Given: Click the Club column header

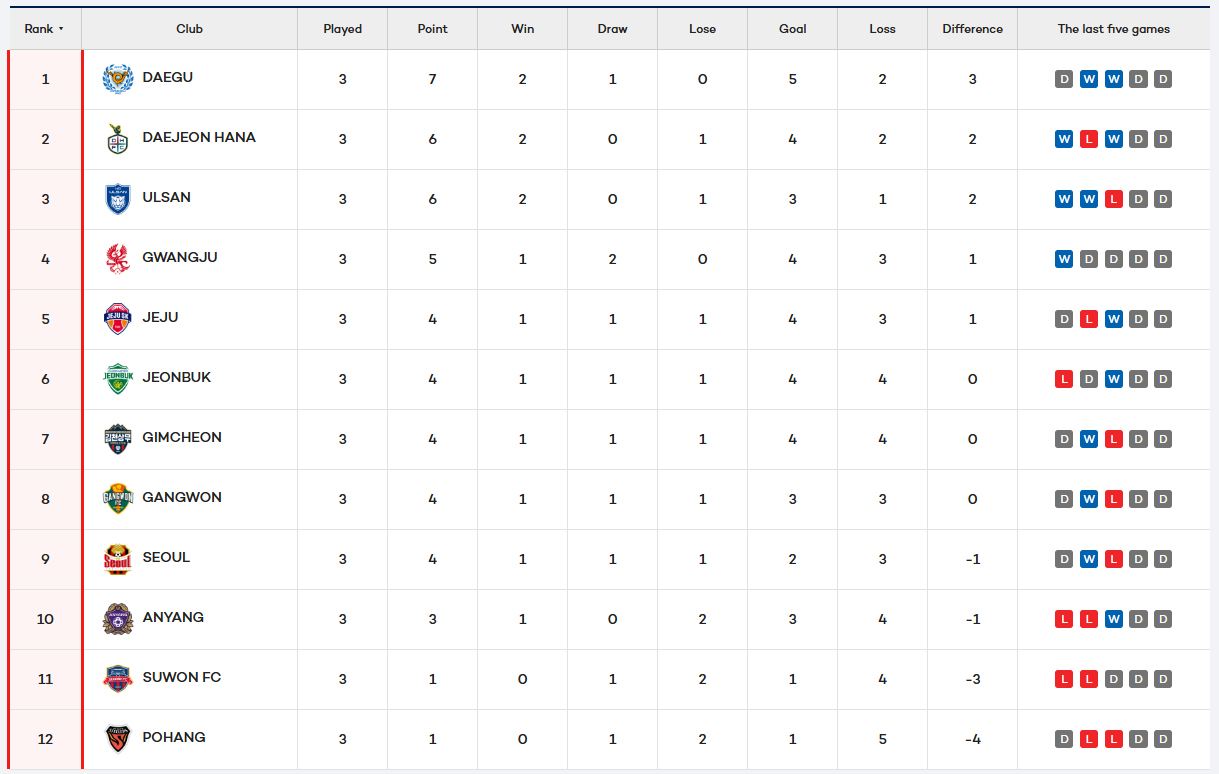Looking at the screenshot, I should pyautogui.click(x=189, y=29).
